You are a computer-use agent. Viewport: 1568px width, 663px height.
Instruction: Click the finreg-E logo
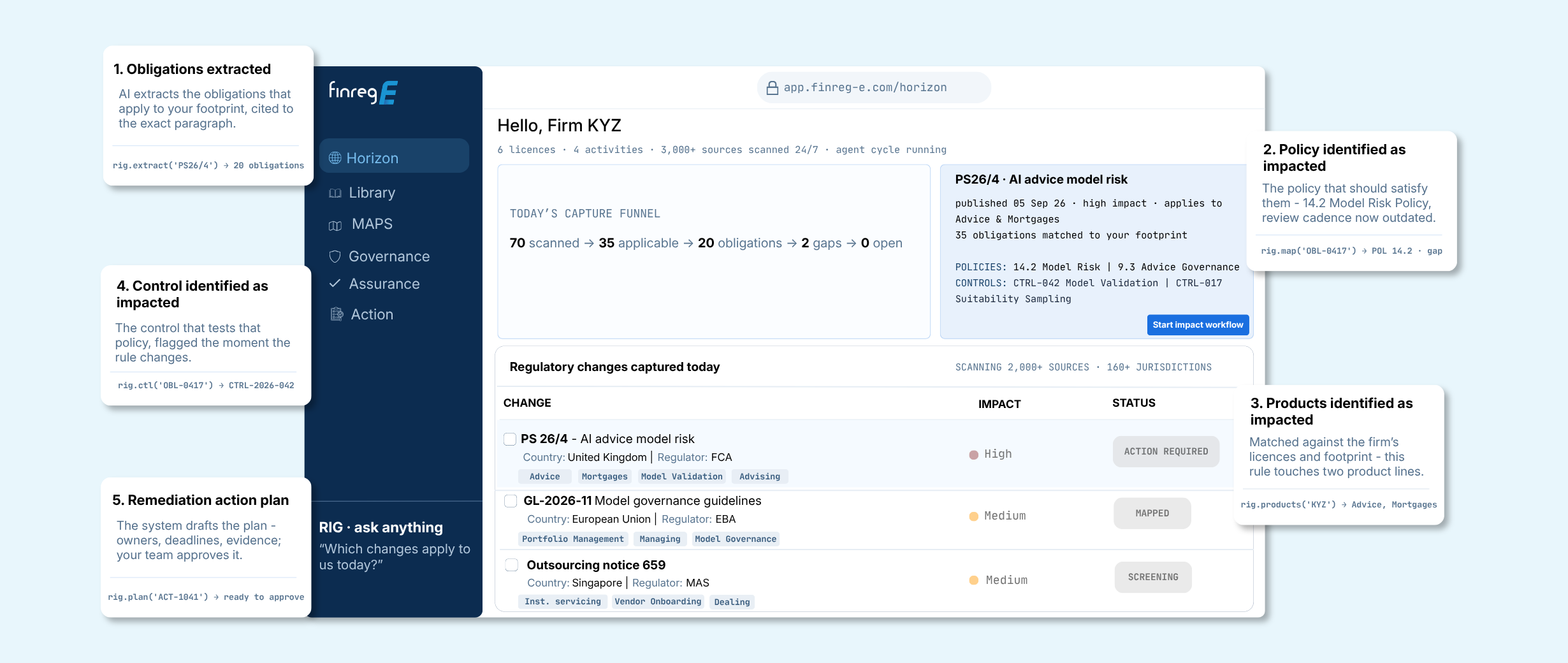point(363,92)
